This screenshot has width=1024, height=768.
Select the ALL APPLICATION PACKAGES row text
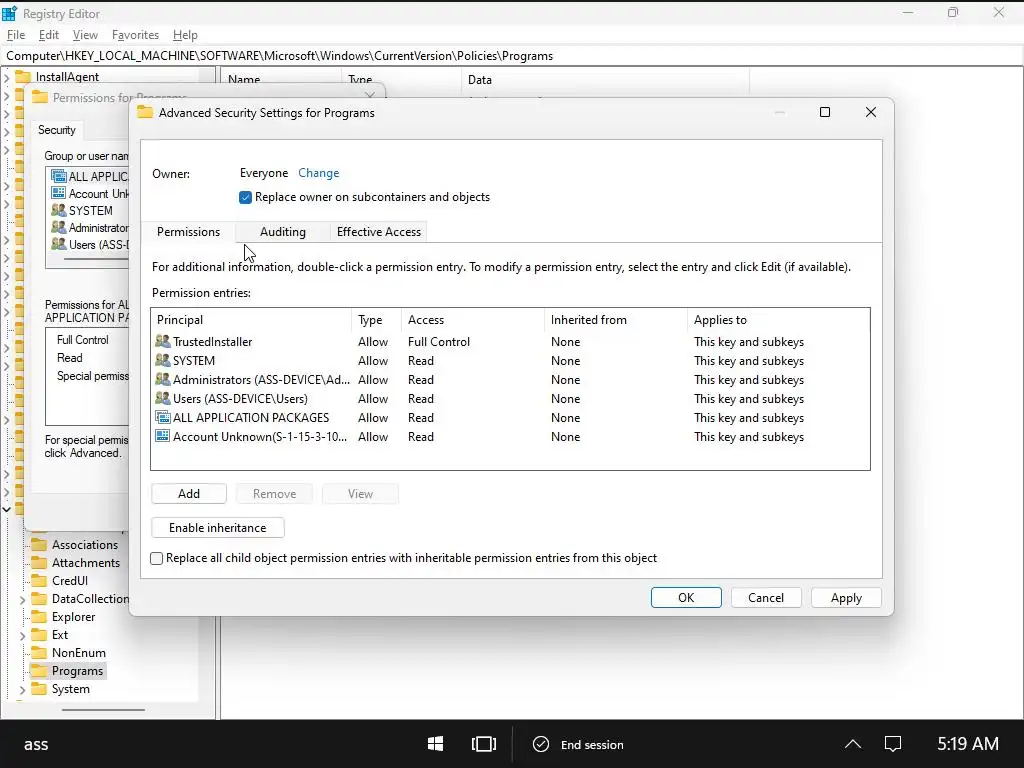[251, 418]
